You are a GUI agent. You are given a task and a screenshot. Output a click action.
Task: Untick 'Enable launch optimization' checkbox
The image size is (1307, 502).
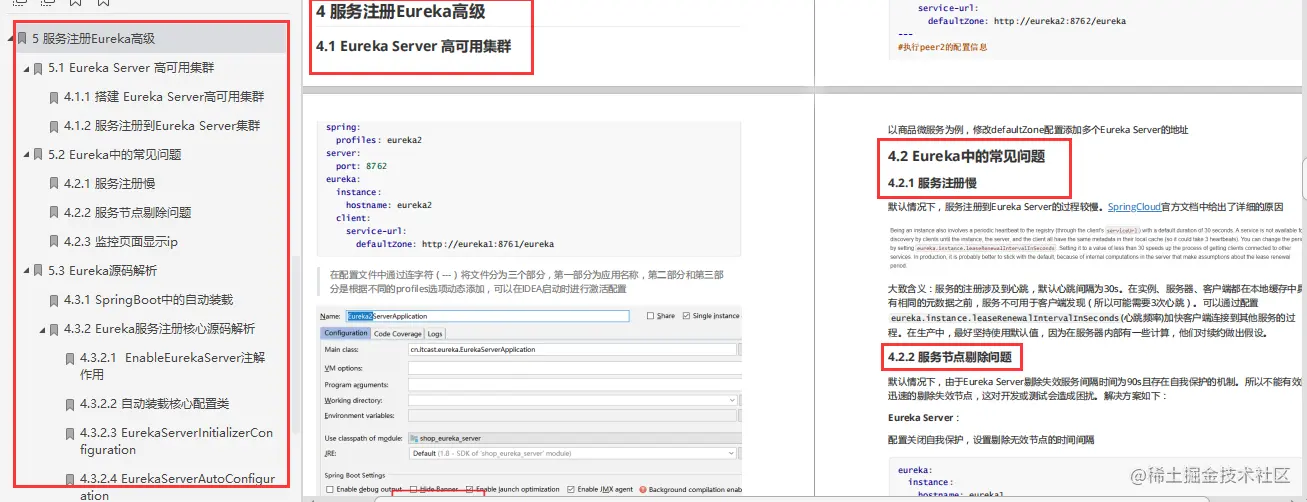click(x=467, y=489)
